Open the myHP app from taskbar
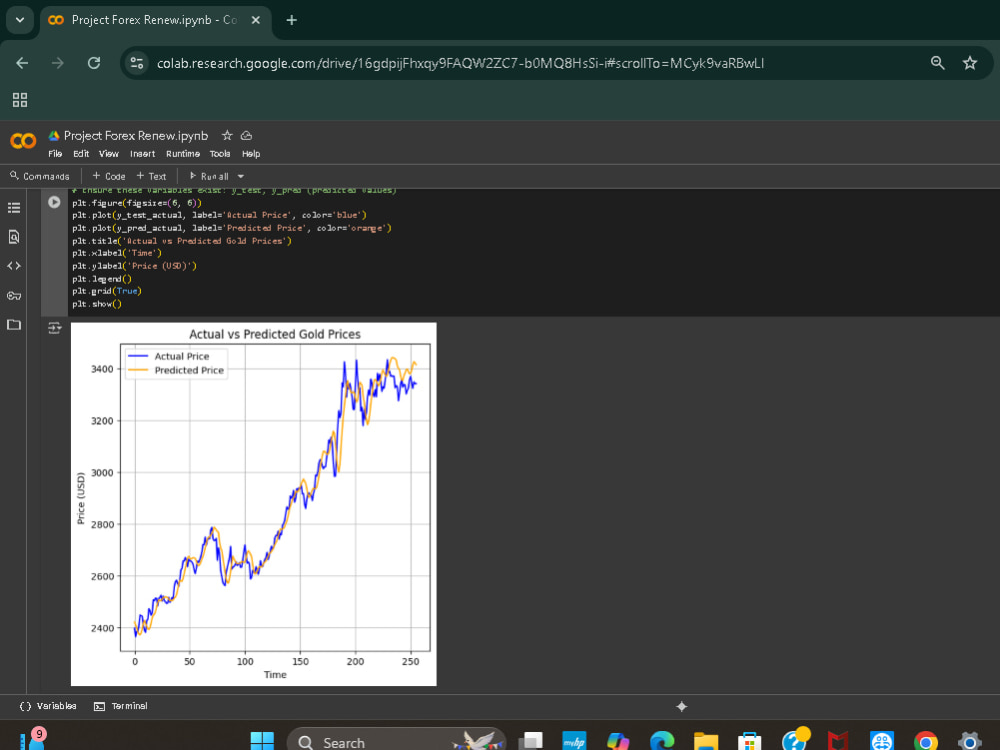 click(574, 742)
